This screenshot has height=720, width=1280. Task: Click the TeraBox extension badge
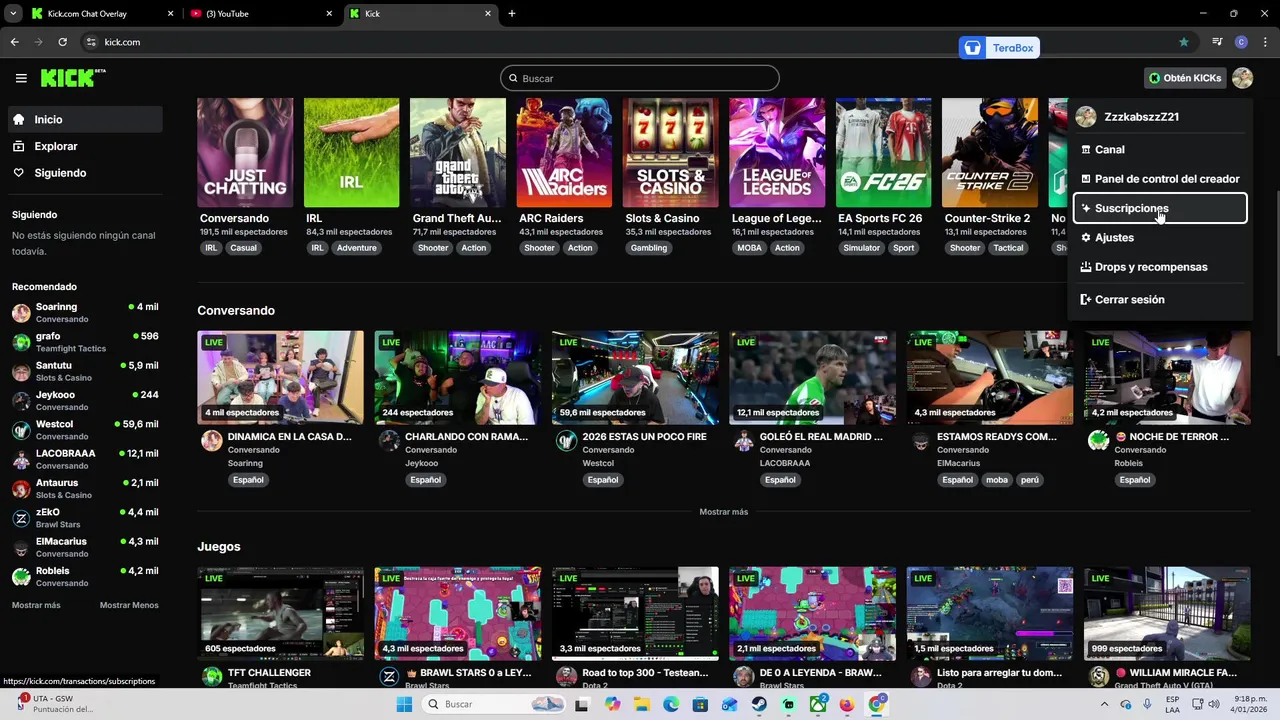(x=1000, y=48)
